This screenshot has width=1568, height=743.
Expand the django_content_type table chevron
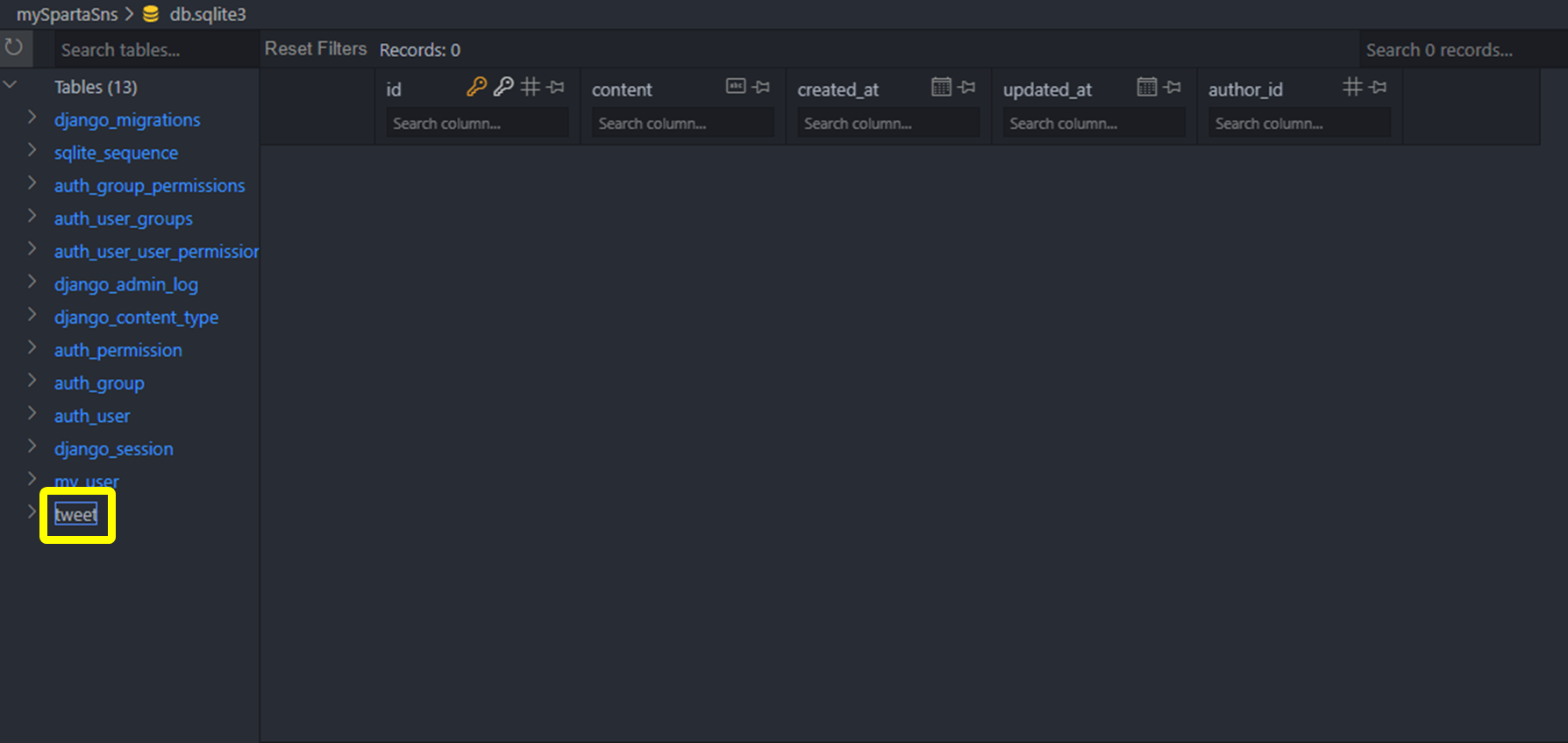point(32,314)
